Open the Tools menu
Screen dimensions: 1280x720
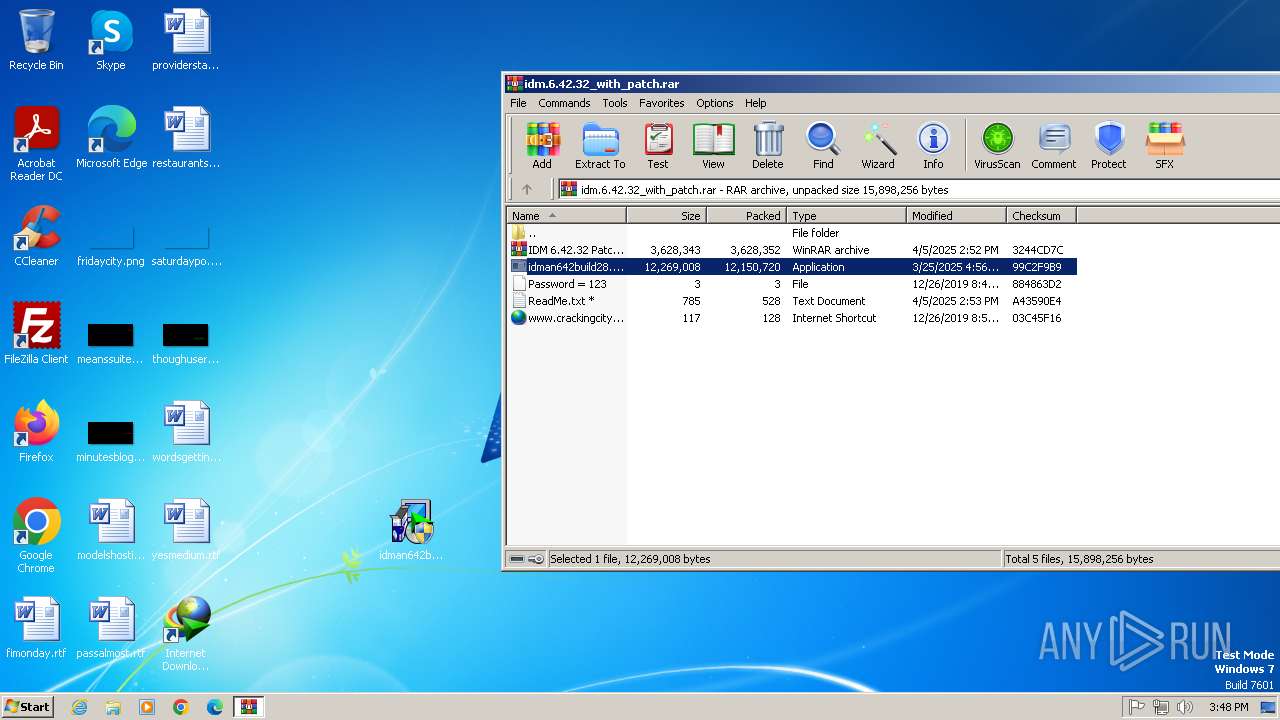tap(615, 103)
